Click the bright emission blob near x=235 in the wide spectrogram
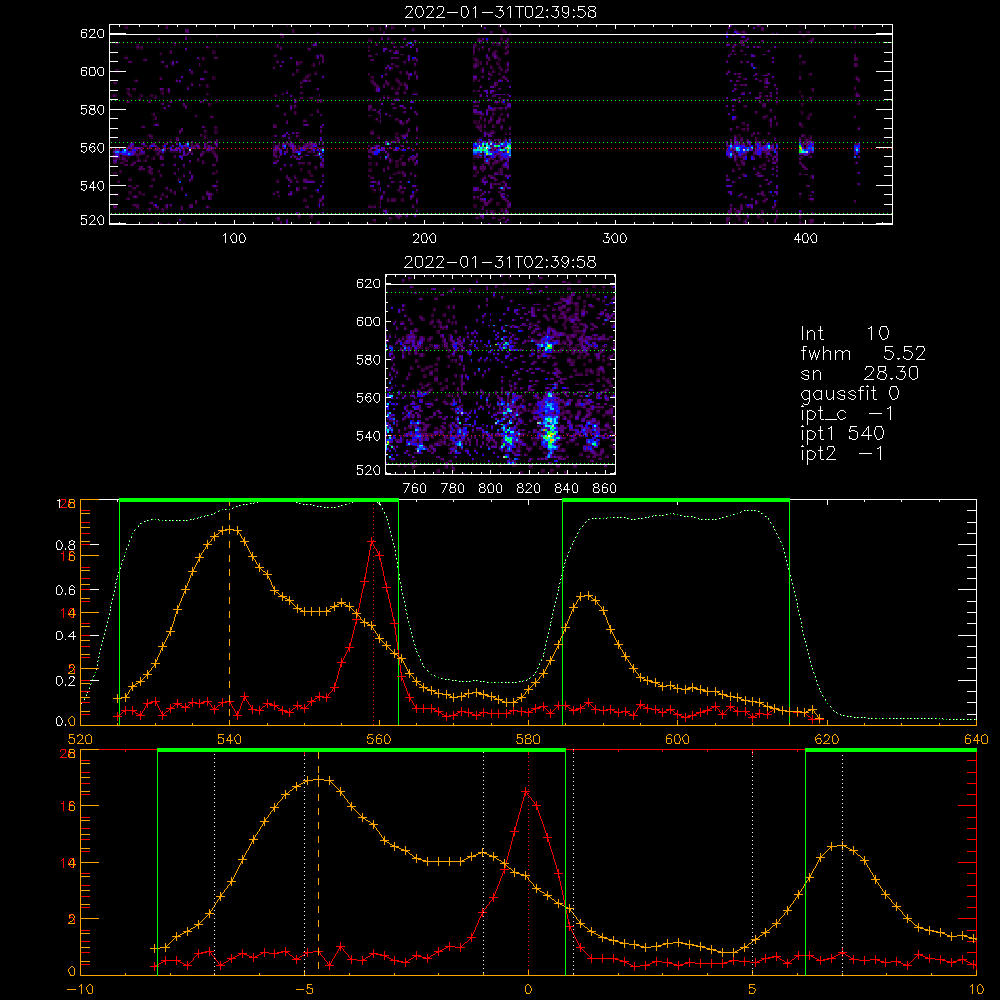This screenshot has width=1000, height=1000. tap(492, 150)
